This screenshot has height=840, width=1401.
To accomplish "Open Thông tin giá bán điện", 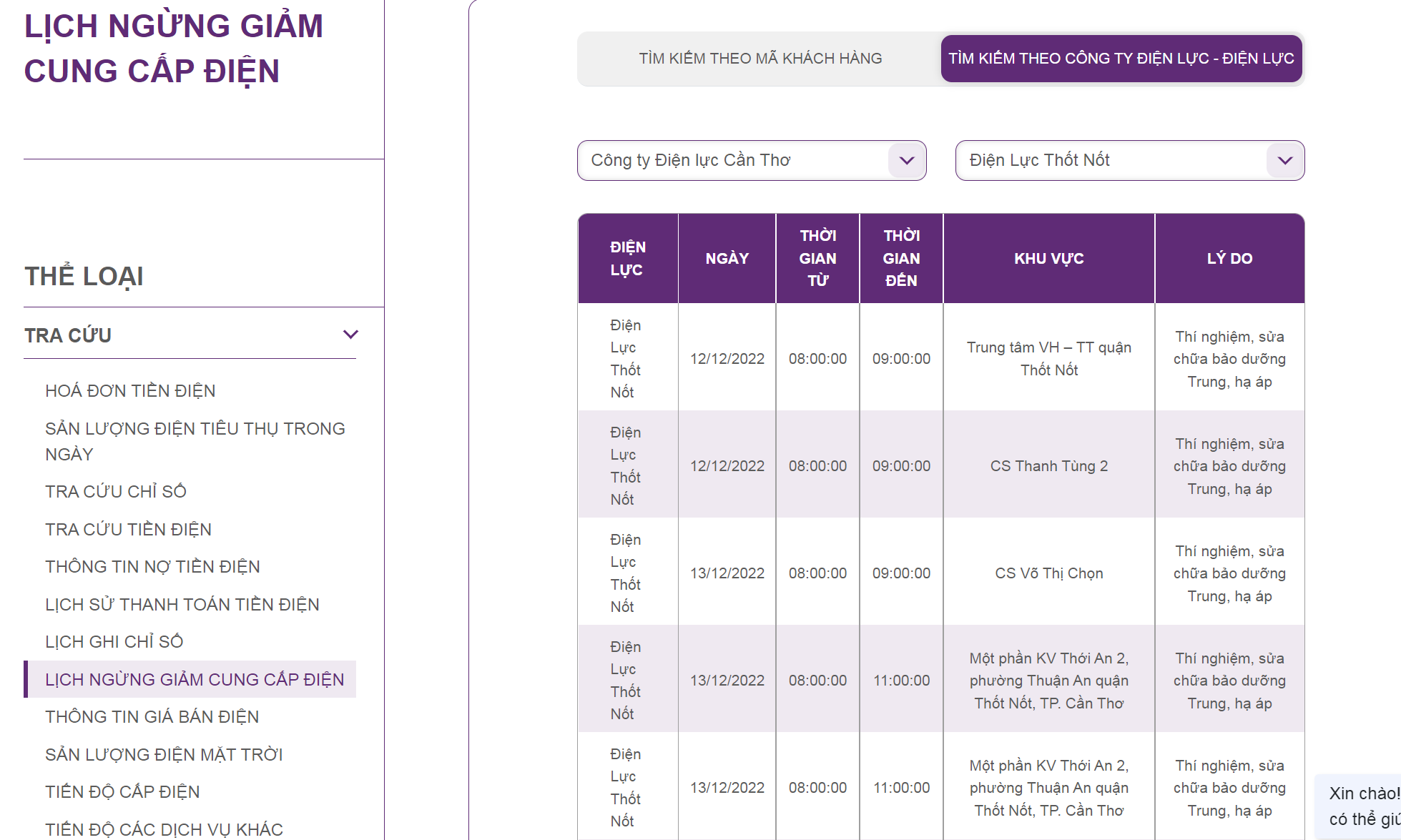I will [152, 717].
